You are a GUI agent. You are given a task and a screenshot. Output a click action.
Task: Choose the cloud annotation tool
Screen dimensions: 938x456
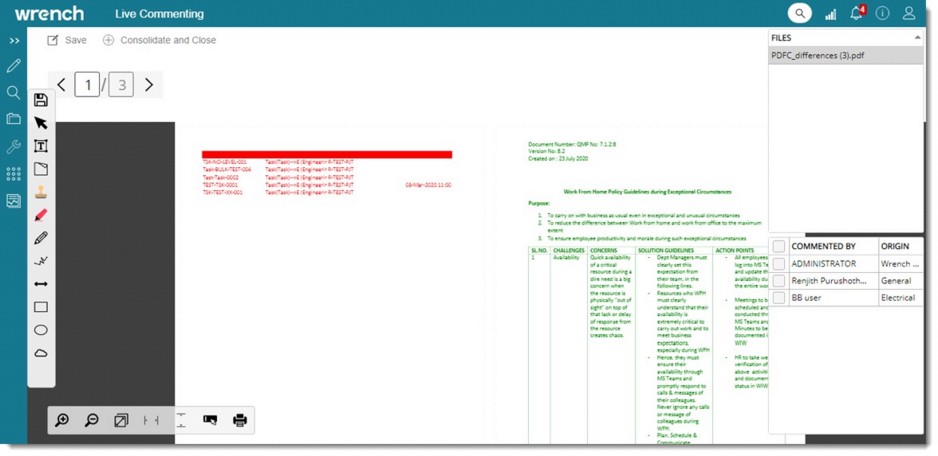(x=41, y=353)
